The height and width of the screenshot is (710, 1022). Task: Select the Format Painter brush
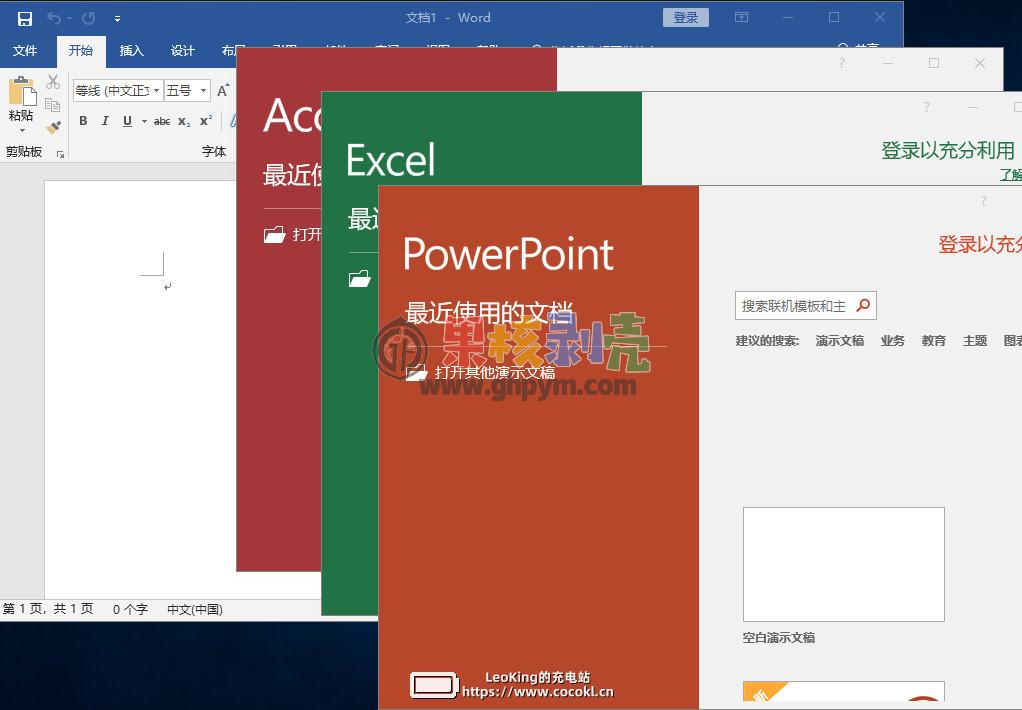(x=53, y=127)
